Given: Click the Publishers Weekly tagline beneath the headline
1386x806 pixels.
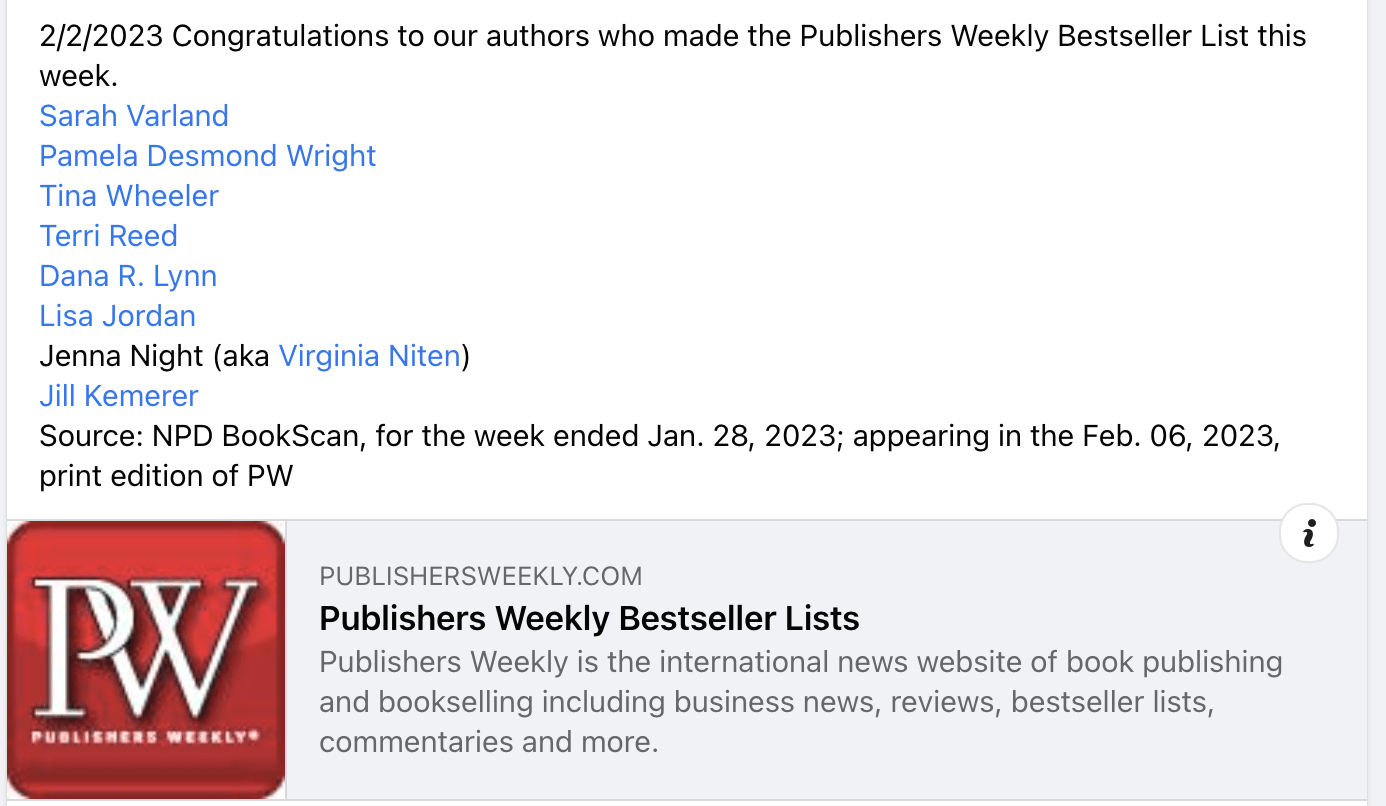Looking at the screenshot, I should tap(799, 701).
